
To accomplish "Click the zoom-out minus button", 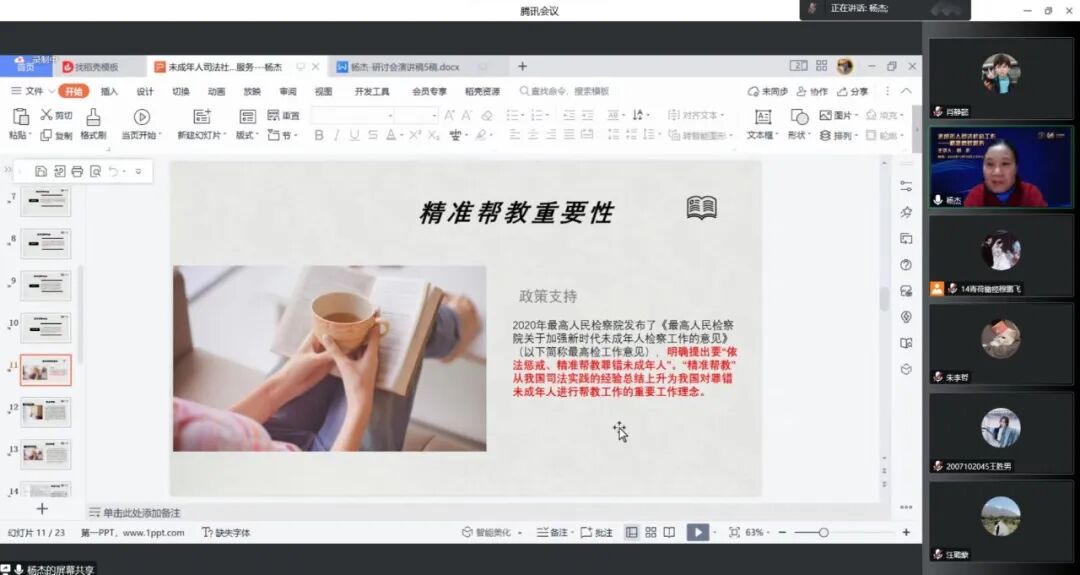I will [x=782, y=532].
